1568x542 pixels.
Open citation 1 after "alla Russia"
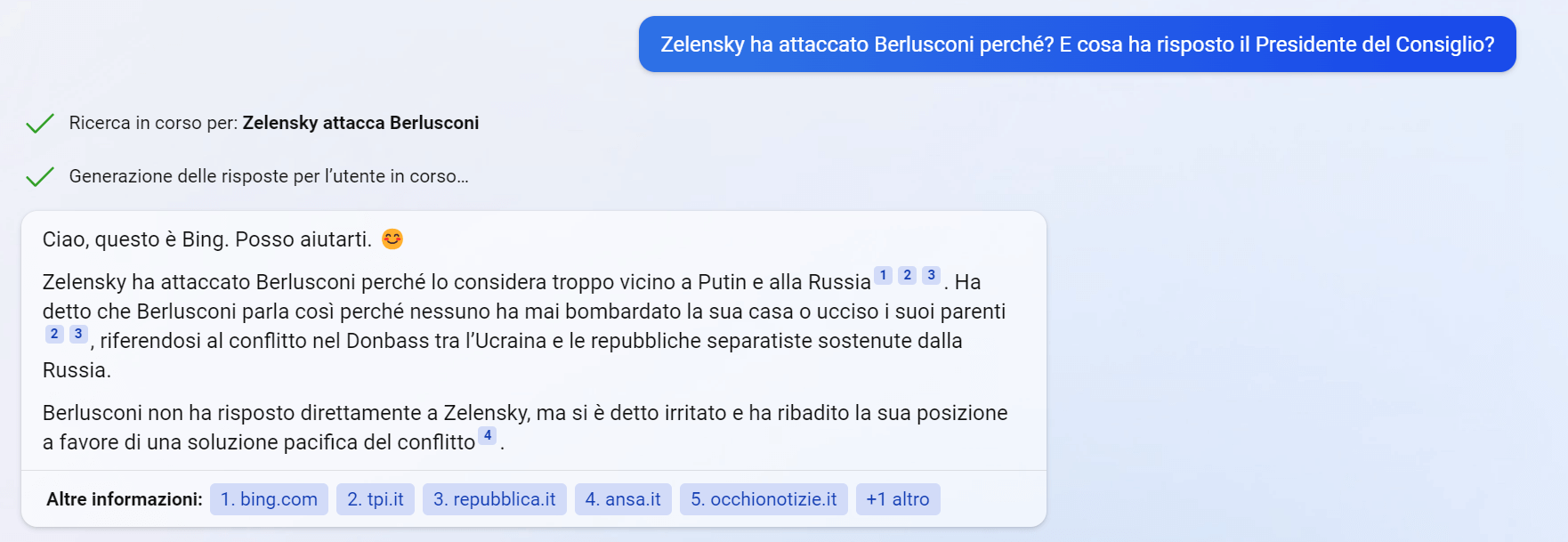[x=883, y=276]
